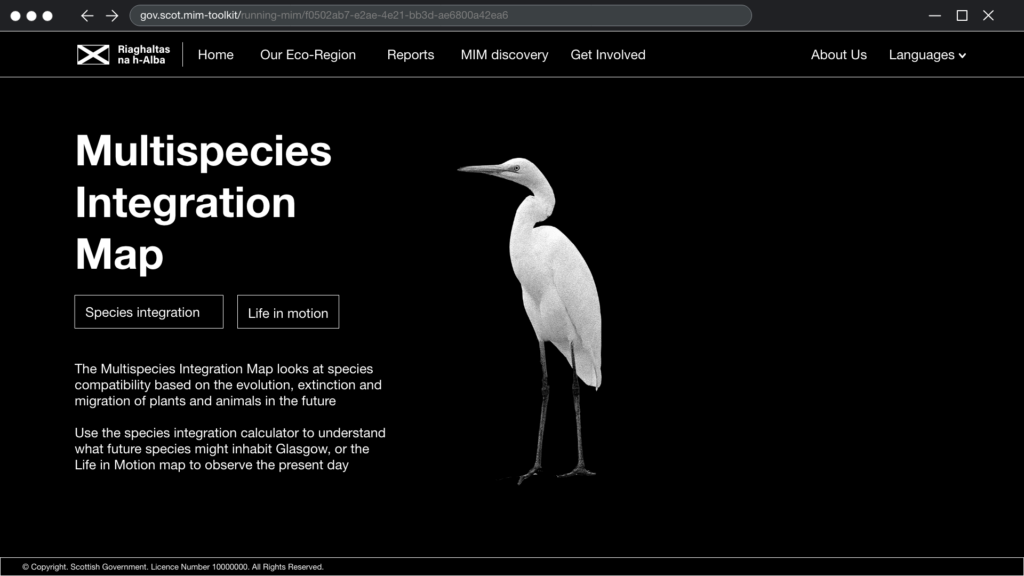
Task: Click the Species integration button
Action: 149,312
